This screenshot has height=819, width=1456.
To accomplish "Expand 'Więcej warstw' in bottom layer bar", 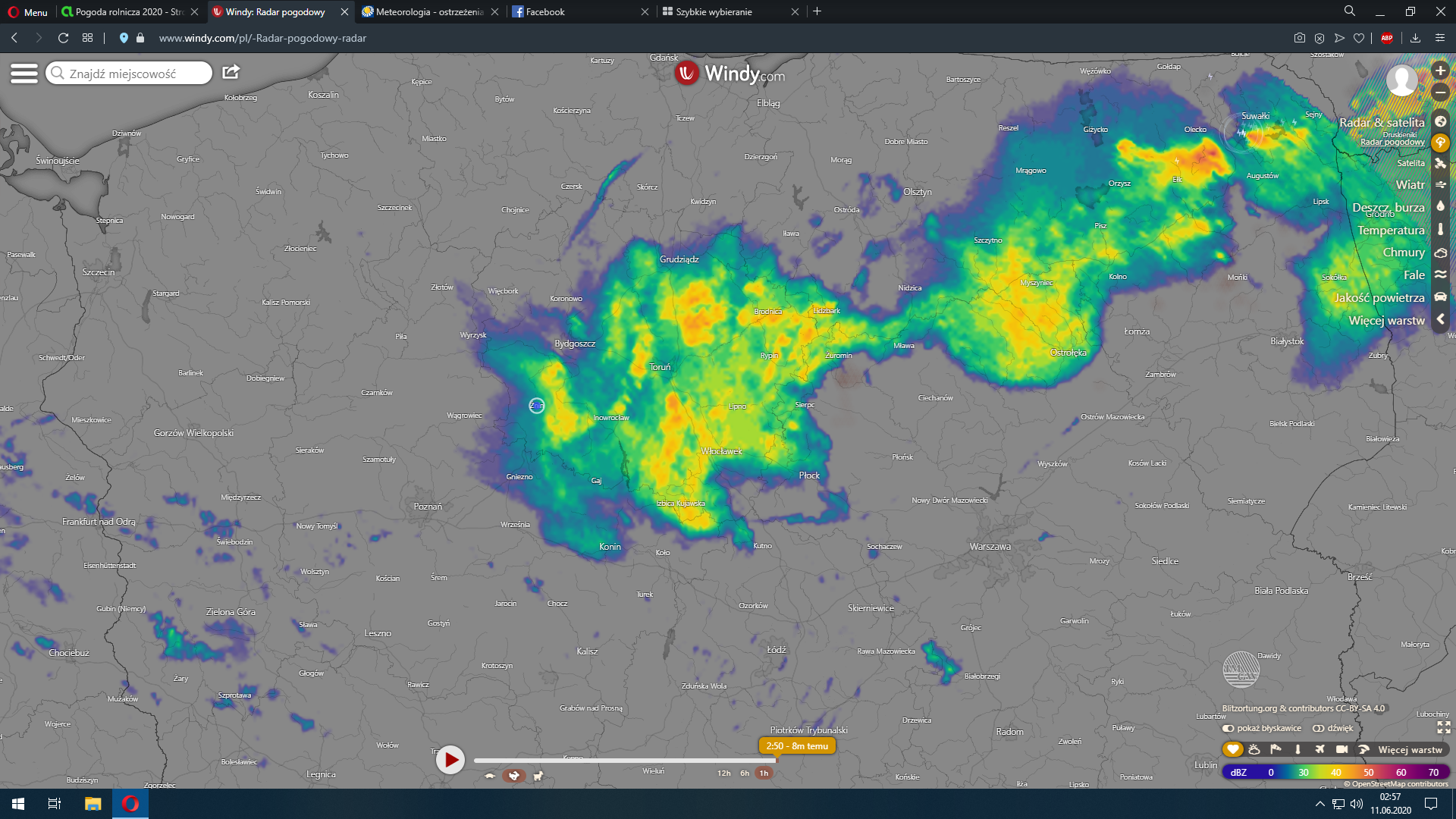I will 1409,749.
